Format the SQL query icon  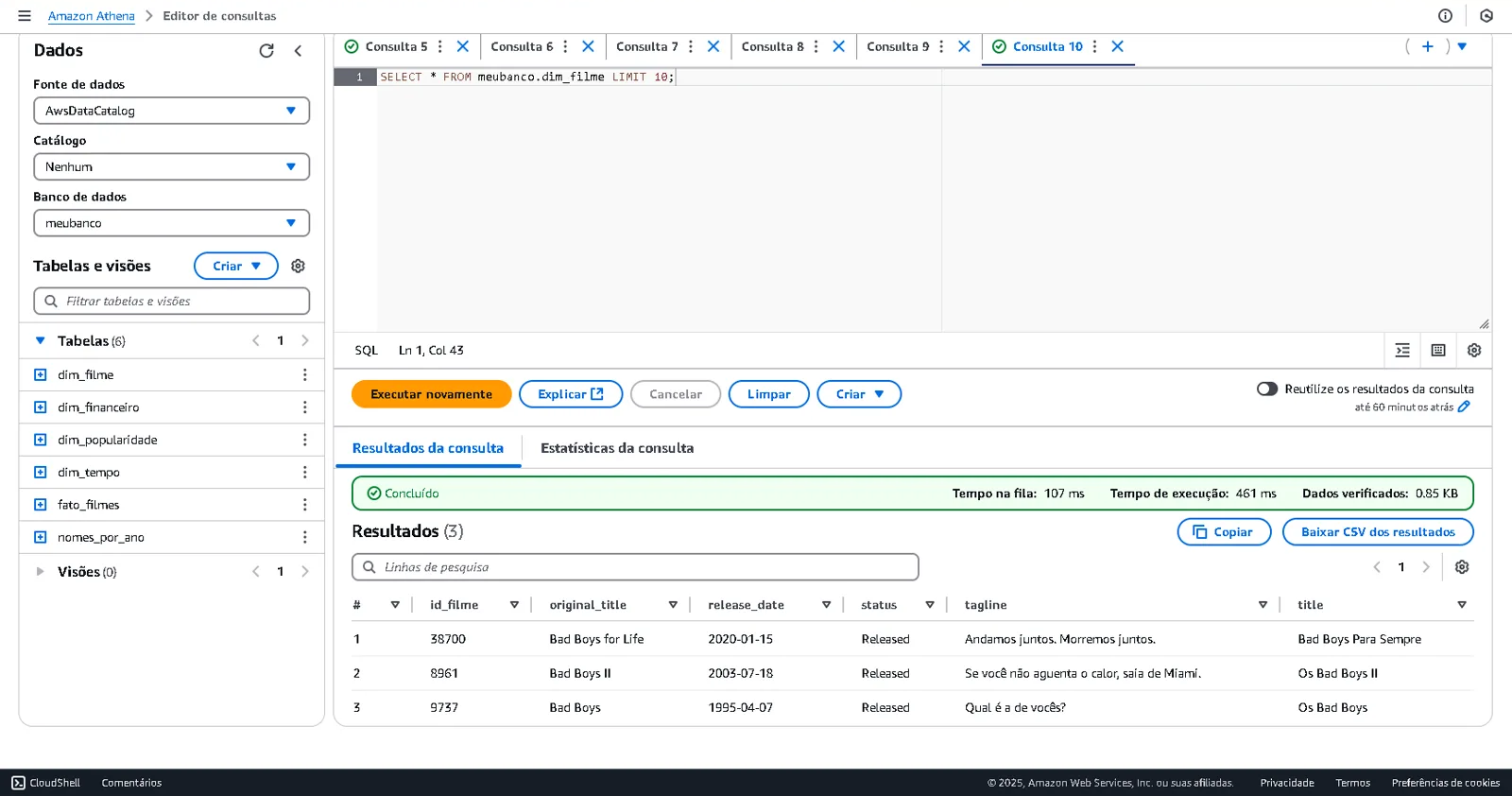1402,351
